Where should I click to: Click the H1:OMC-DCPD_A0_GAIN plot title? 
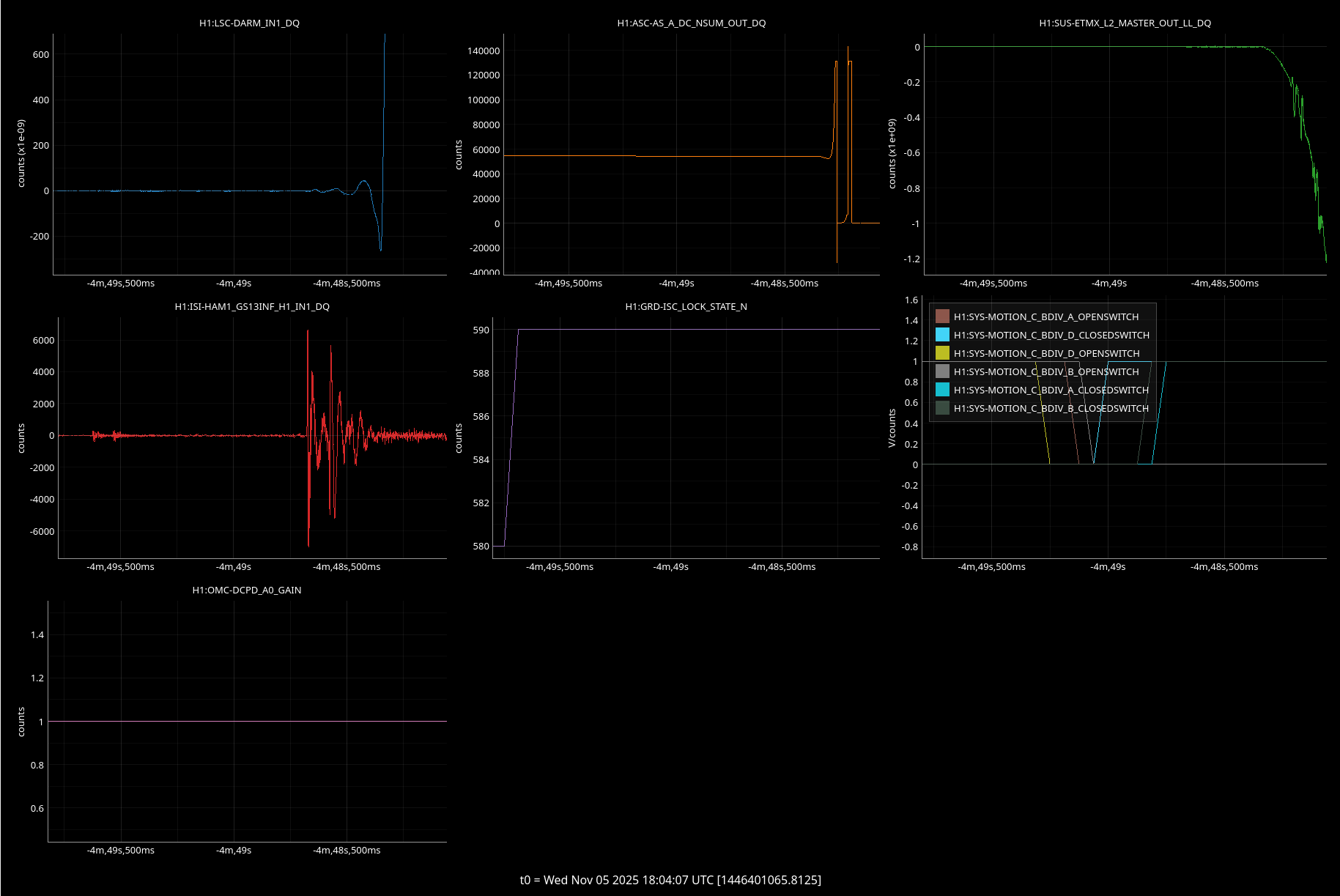[247, 590]
